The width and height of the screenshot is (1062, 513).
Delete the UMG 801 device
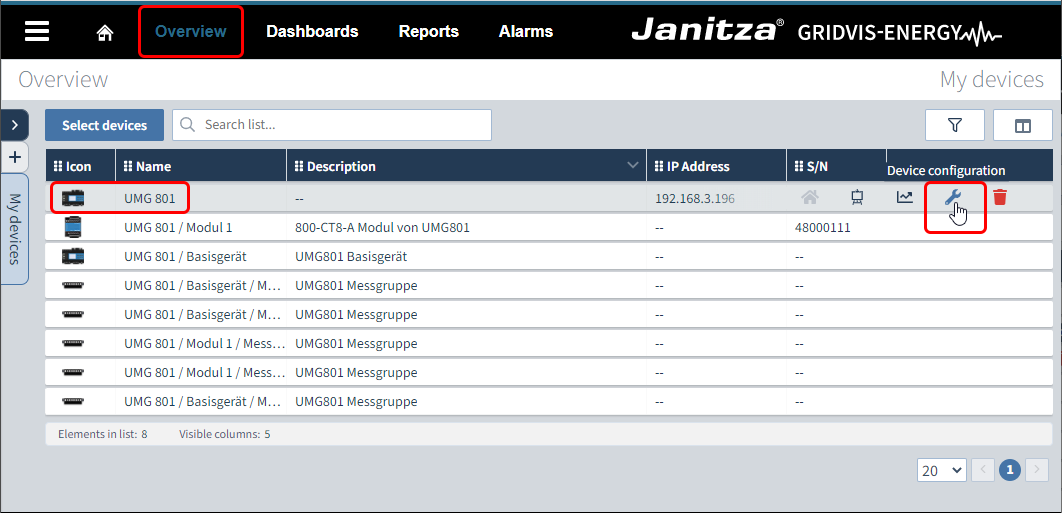pyautogui.click(x=1000, y=198)
